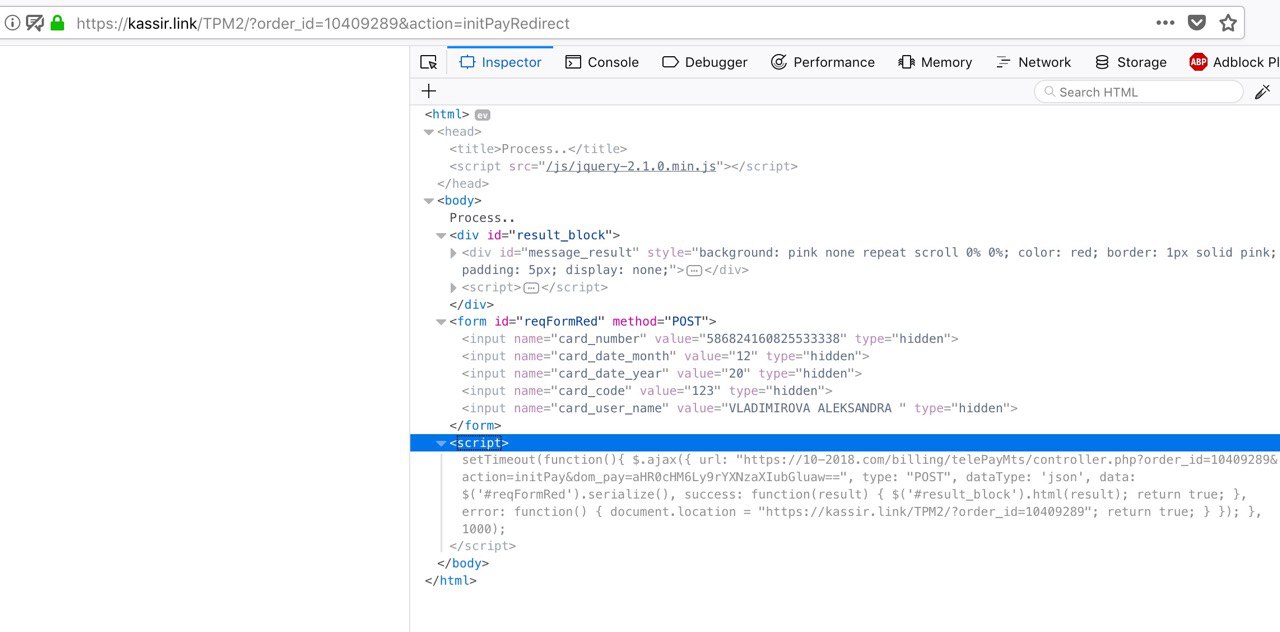Click the tracking protection shield icon
Screen dimensions: 1280x632
[x=34, y=22]
